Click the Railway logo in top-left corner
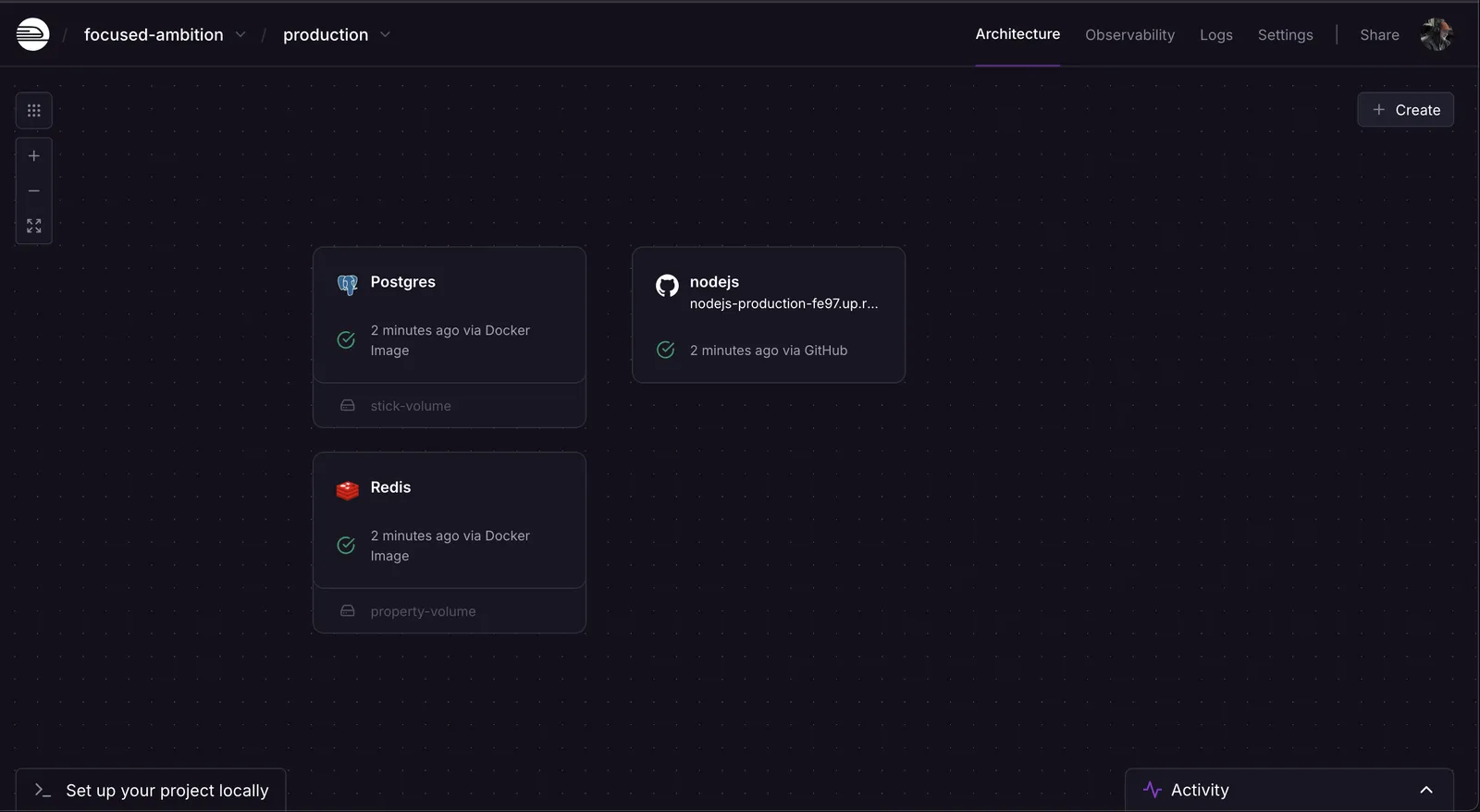This screenshot has height=812, width=1480. pyautogui.click(x=32, y=34)
